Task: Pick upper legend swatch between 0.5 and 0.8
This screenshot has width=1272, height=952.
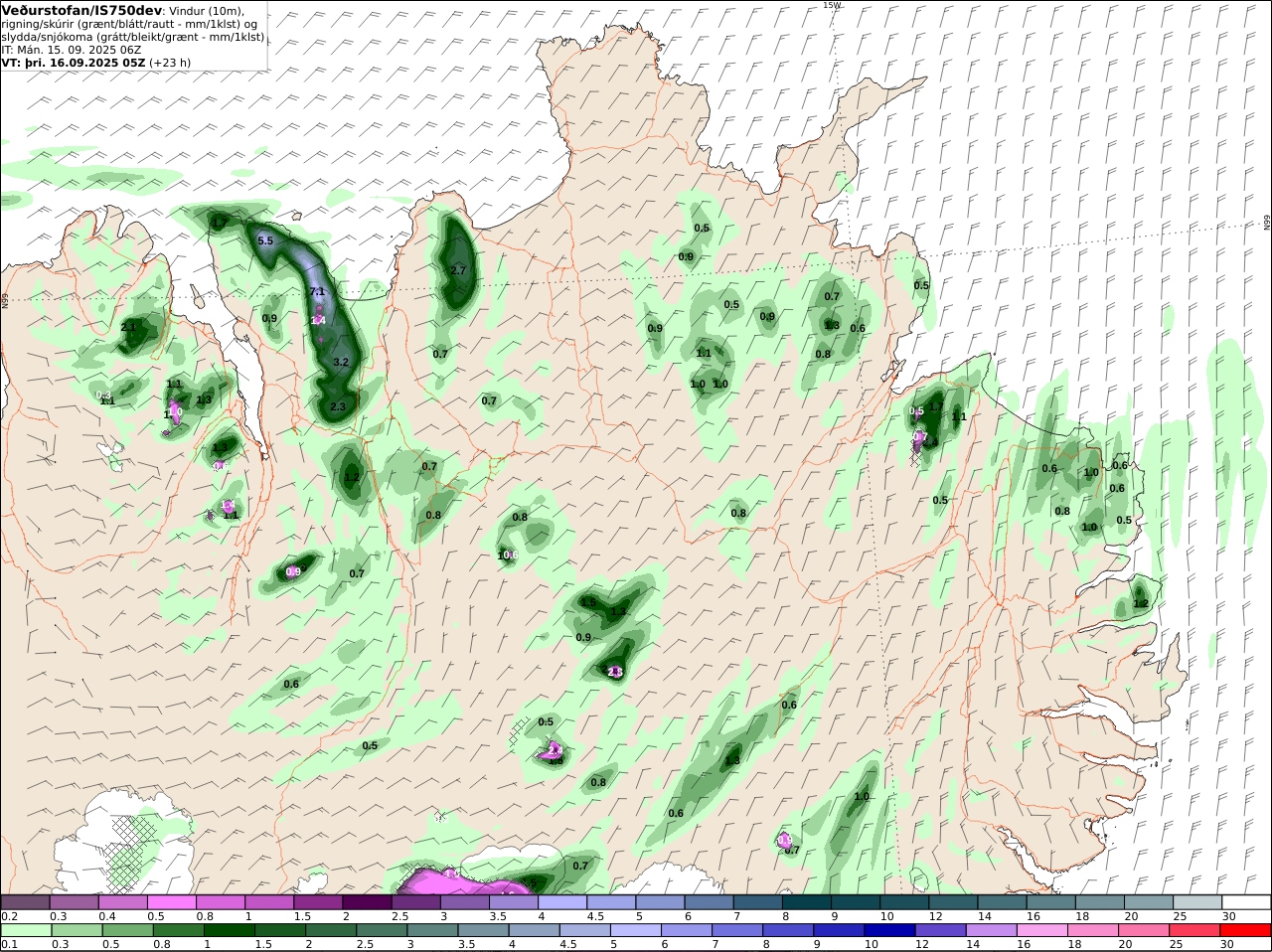Action: click(171, 902)
